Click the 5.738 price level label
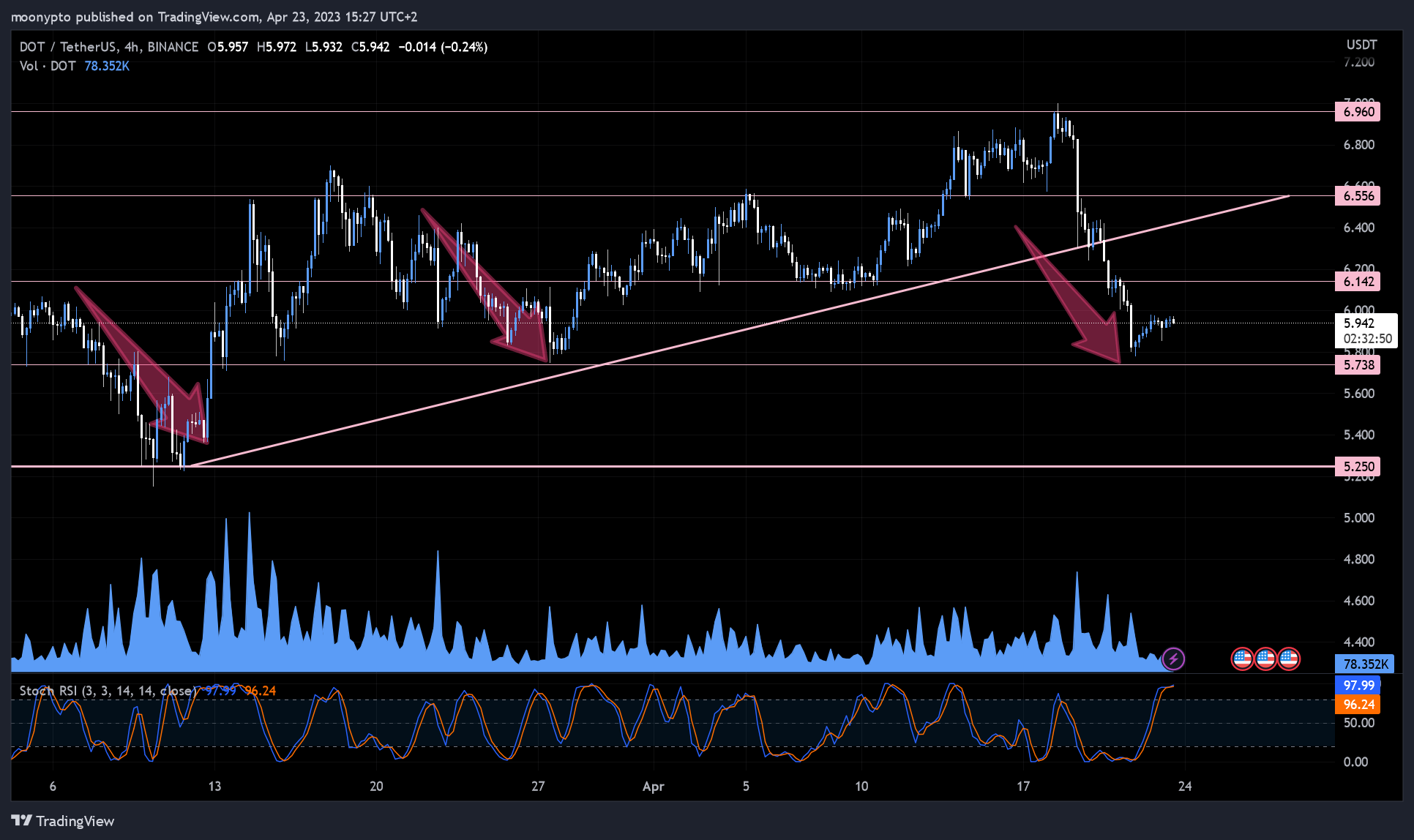This screenshot has width=1414, height=840. click(1358, 364)
